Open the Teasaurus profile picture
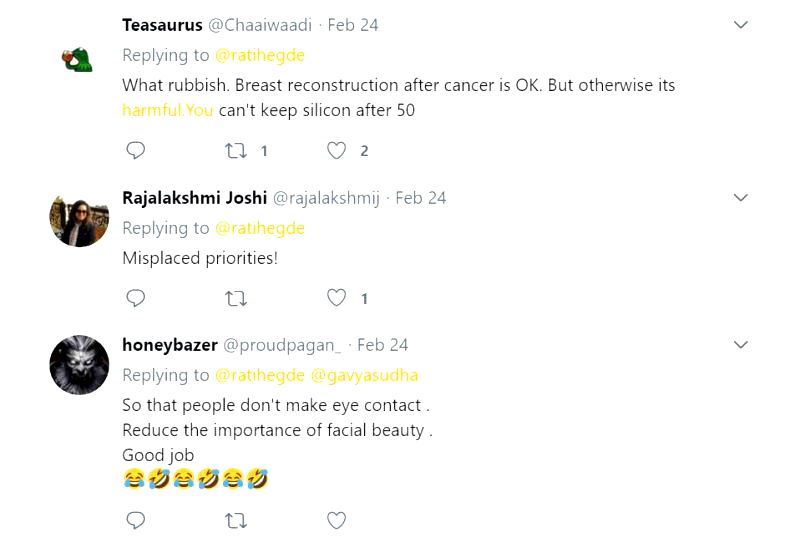The width and height of the screenshot is (800, 543). coord(78,57)
